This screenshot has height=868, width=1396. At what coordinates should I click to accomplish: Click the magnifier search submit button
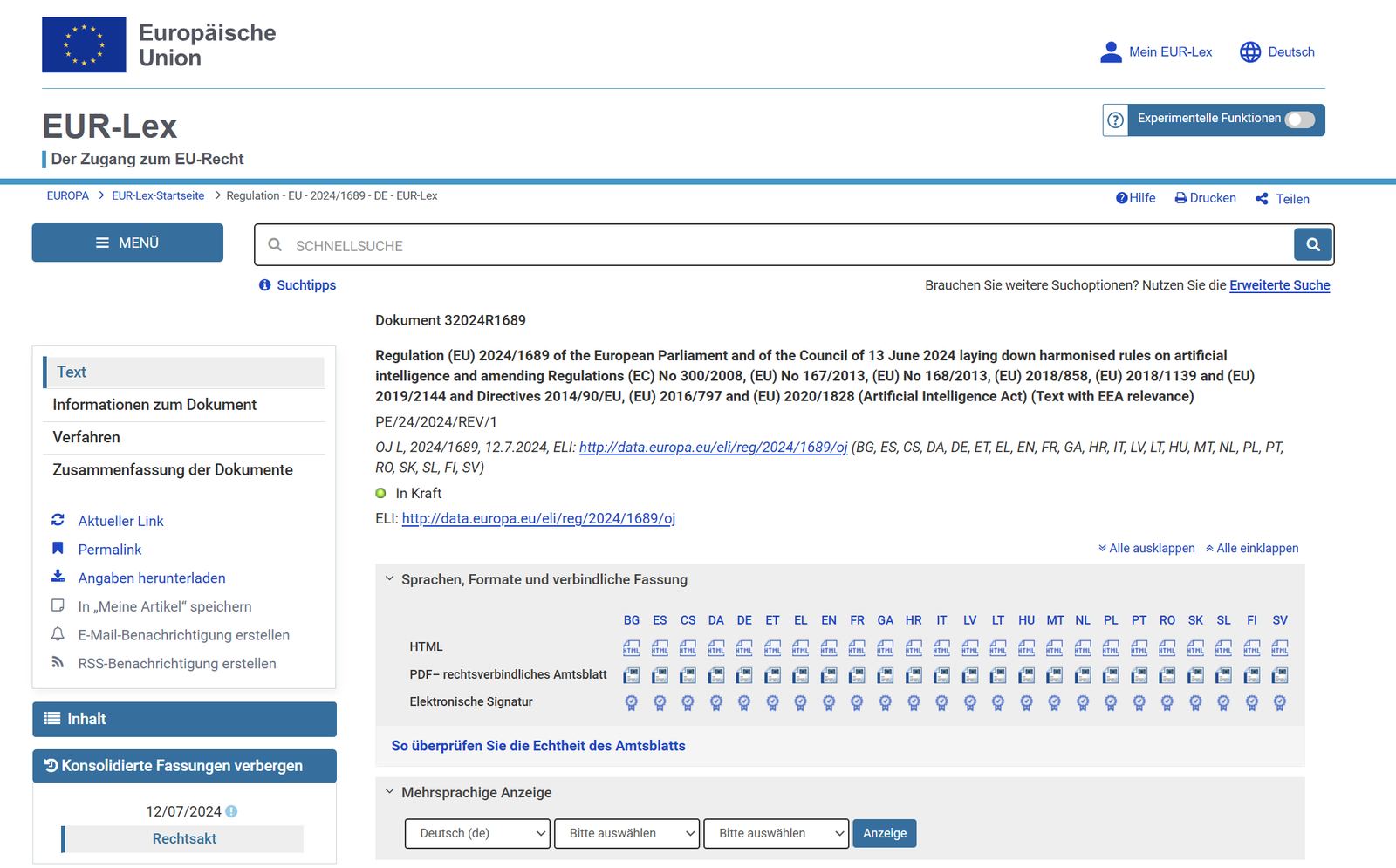[1313, 245]
